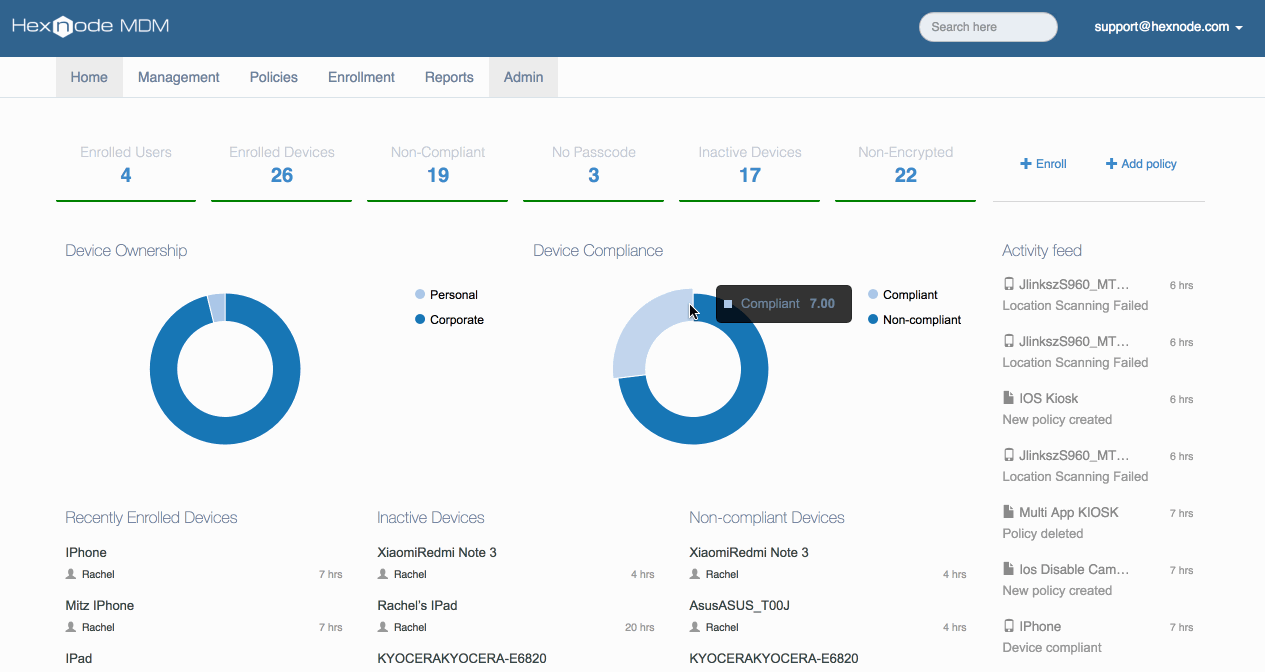Open IPhone in Recently Enrolled Devices
Screen dimensions: 1265x672
coord(86,552)
